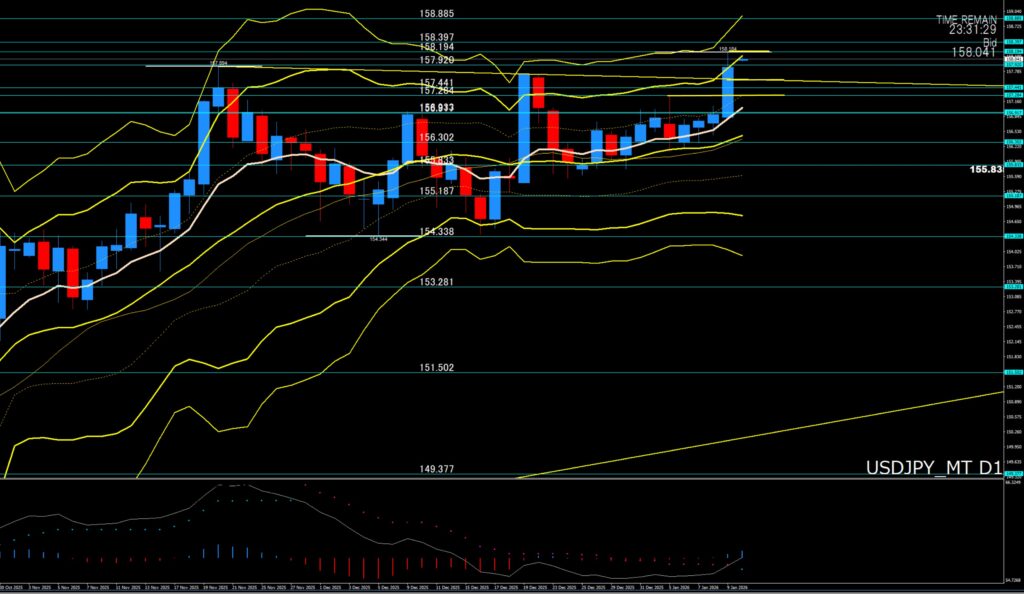Click the 158.885 price level label

click(x=437, y=14)
